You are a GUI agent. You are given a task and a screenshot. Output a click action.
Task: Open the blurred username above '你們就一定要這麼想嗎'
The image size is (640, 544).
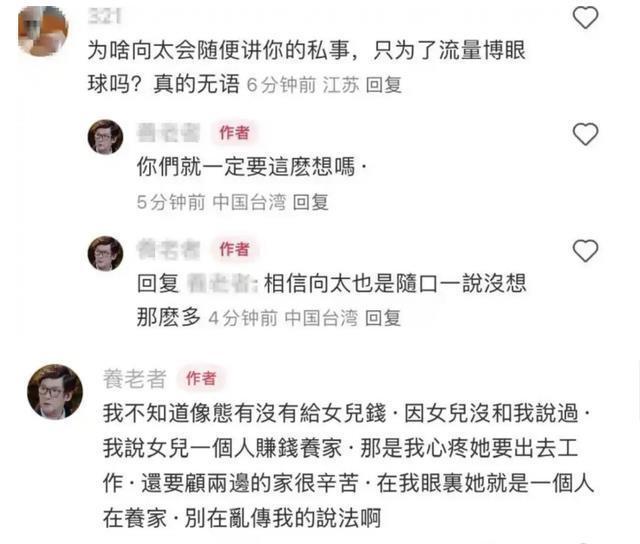(x=169, y=133)
